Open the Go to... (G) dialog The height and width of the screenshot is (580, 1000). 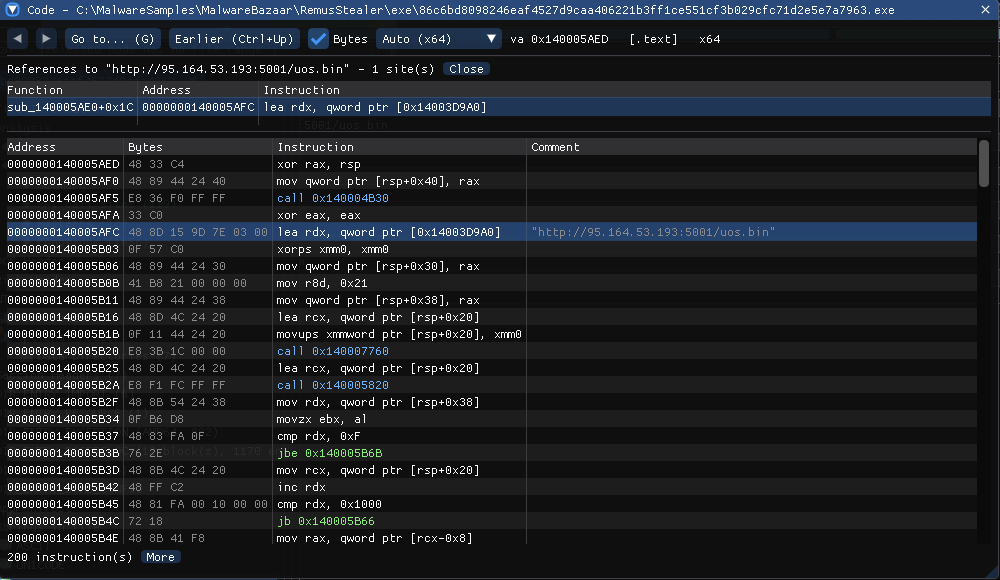[113, 39]
